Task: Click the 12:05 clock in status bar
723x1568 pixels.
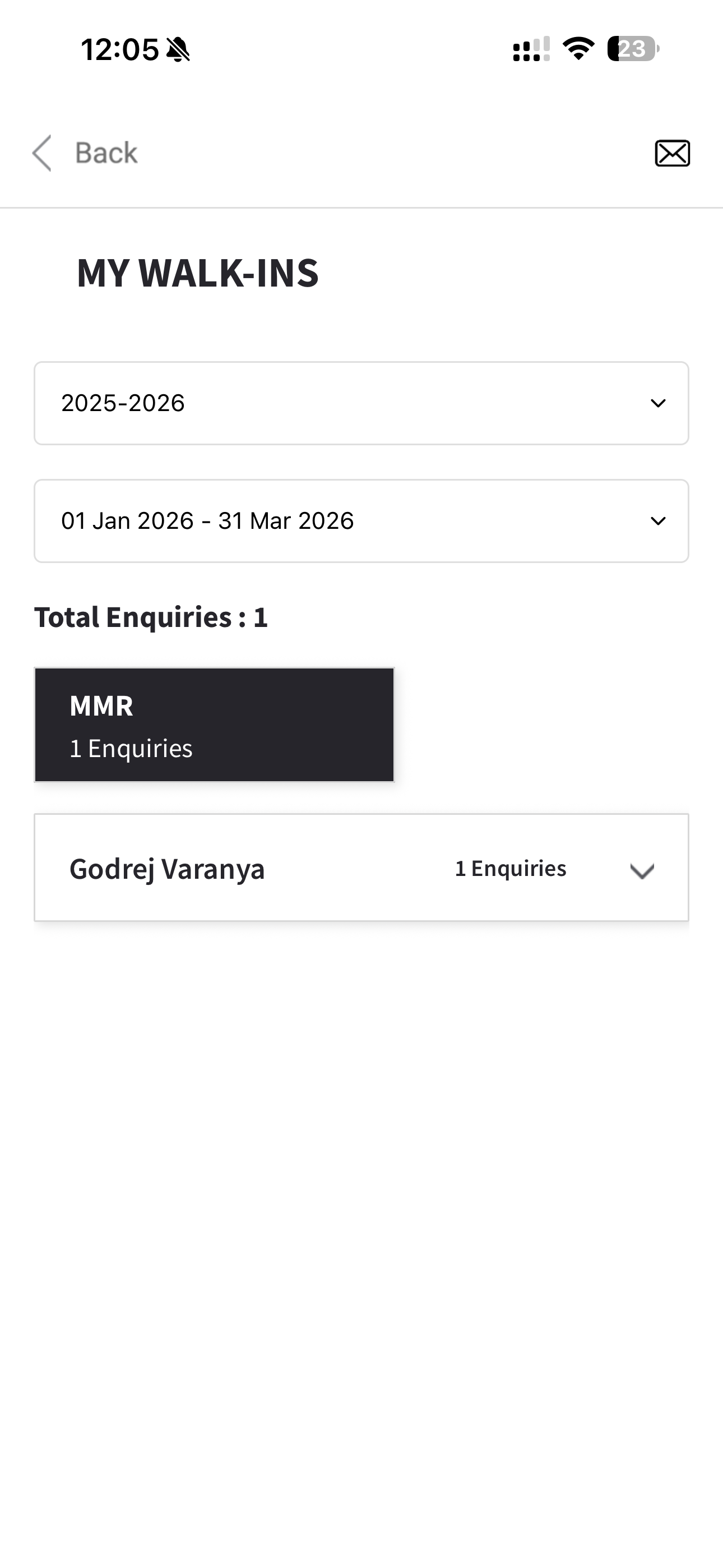Action: coord(119,49)
